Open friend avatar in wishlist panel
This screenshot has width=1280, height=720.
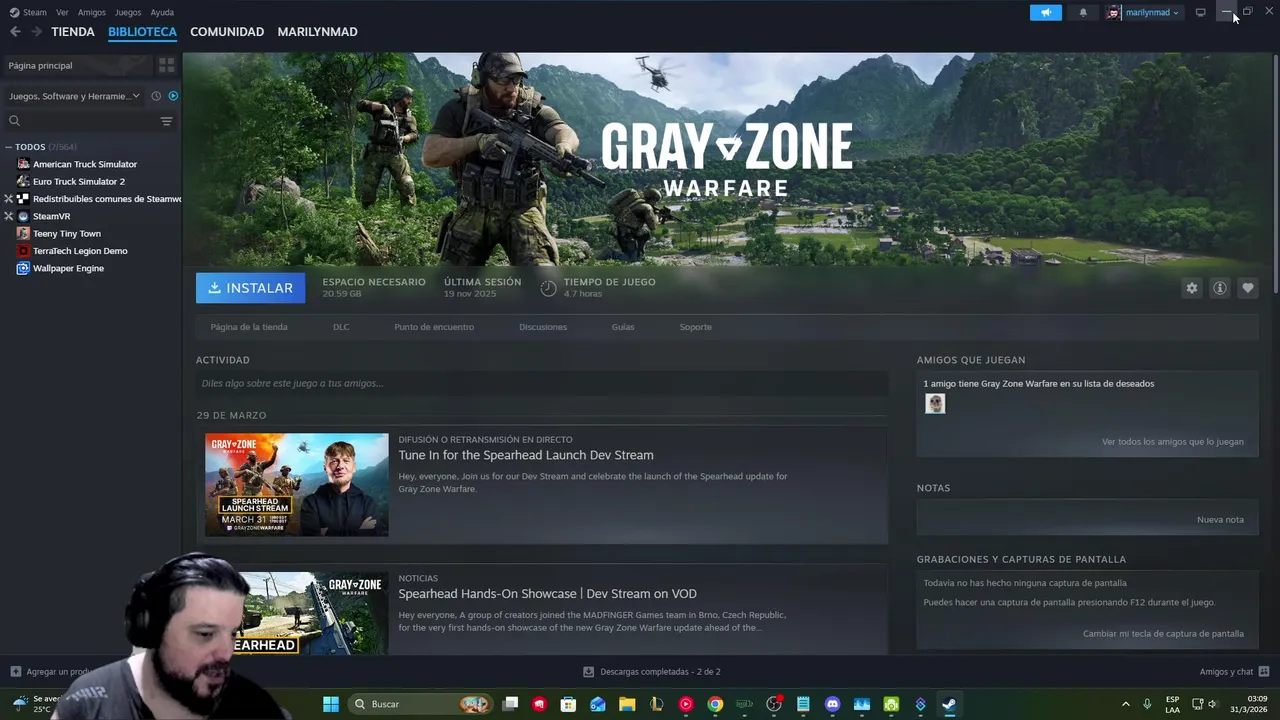point(935,403)
